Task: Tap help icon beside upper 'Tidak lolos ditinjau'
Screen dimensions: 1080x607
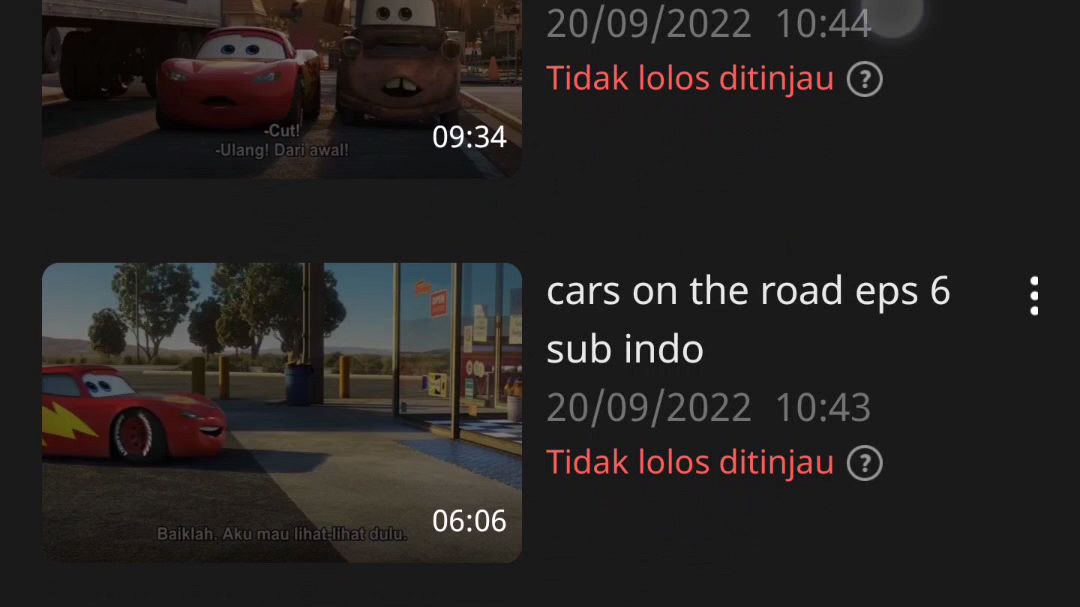Action: coord(864,79)
